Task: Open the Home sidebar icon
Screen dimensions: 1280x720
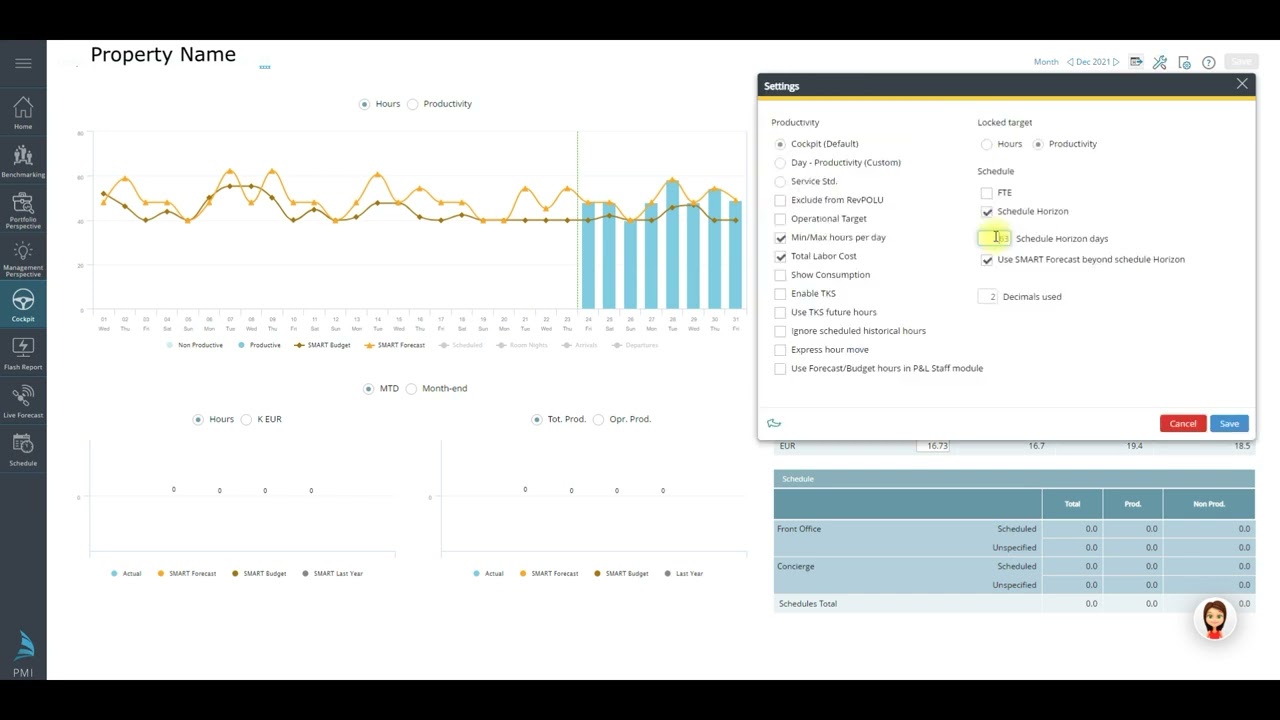Action: click(23, 112)
